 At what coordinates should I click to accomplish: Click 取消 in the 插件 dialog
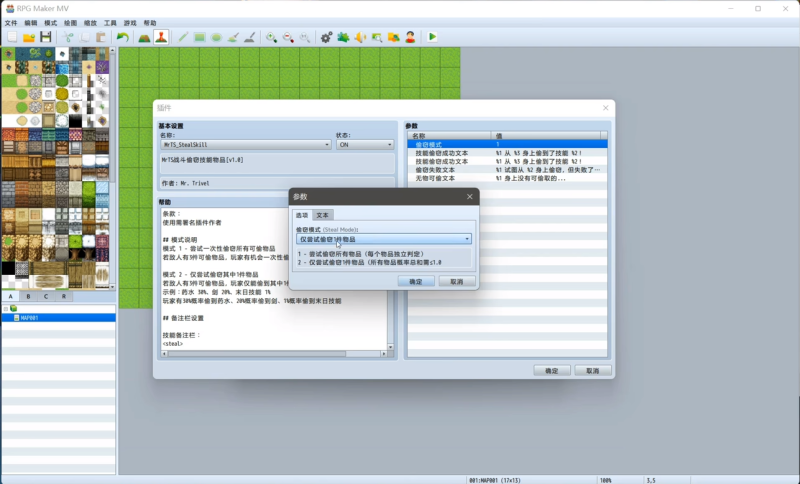pyautogui.click(x=593, y=371)
